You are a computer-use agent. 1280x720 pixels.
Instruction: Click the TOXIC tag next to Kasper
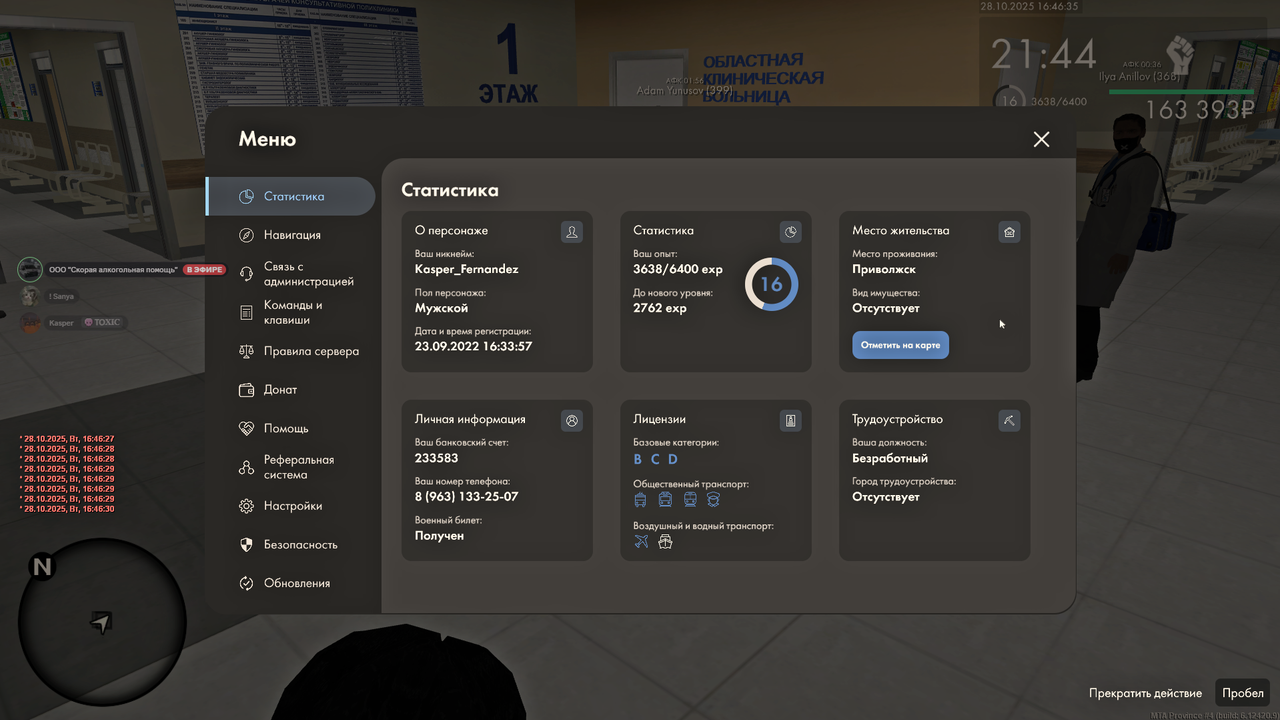103,323
